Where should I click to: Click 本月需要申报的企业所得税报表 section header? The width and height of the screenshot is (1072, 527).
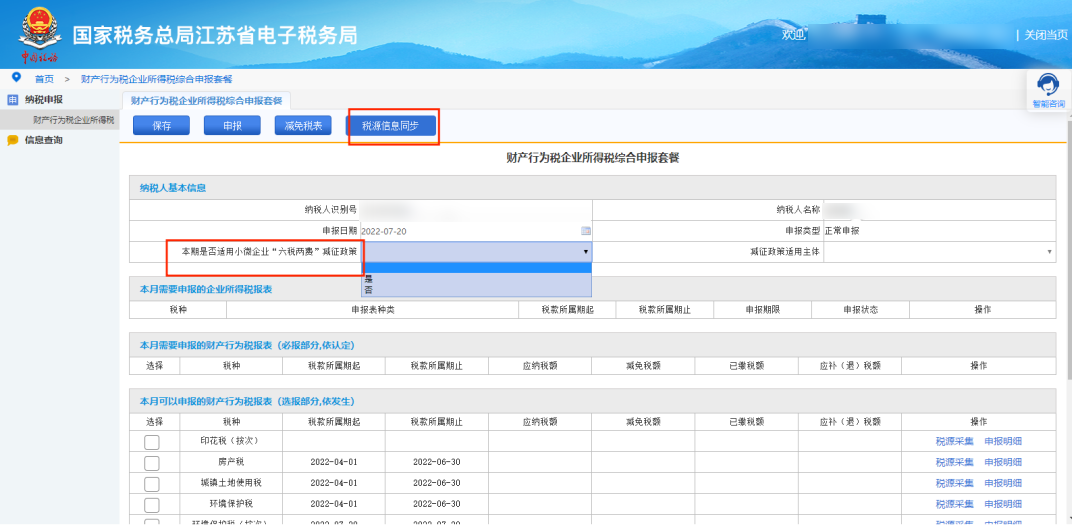tap(592, 289)
